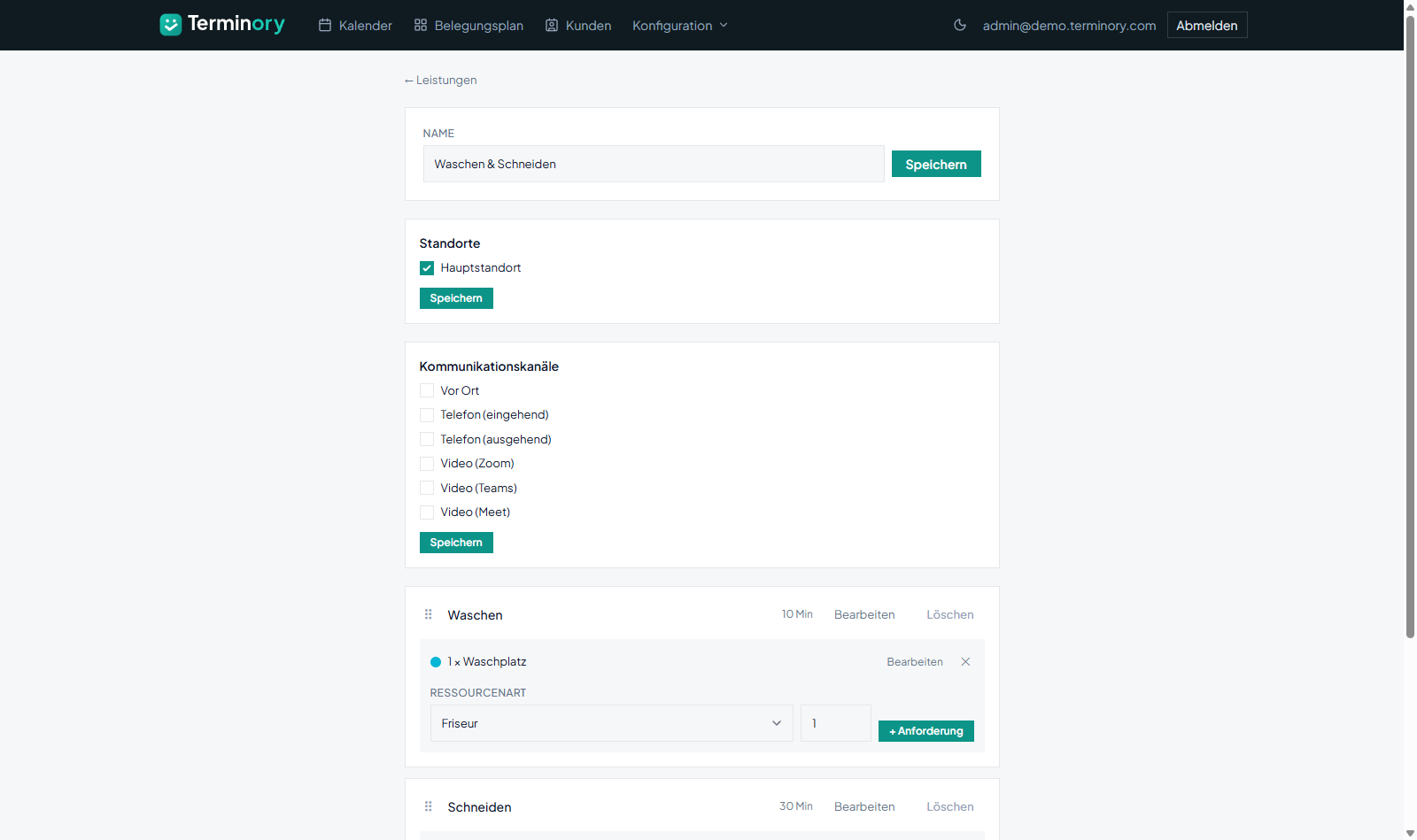
Task: Click the Name field containing Waschen & Schneiden
Action: [x=654, y=164]
